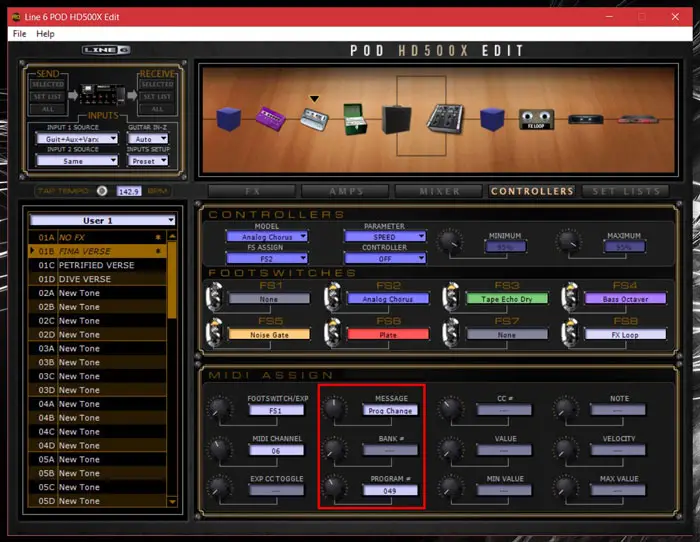Open the Inputs Setup Preset dropdown

point(148,161)
